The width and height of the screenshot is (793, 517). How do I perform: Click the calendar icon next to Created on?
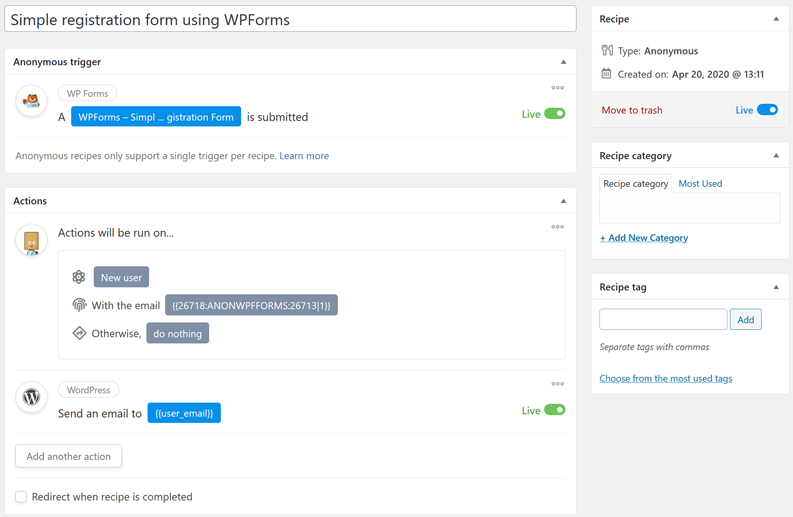(606, 74)
